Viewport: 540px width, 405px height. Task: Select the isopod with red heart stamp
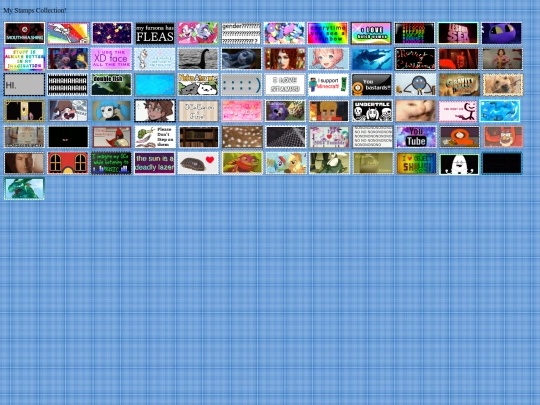(198, 163)
